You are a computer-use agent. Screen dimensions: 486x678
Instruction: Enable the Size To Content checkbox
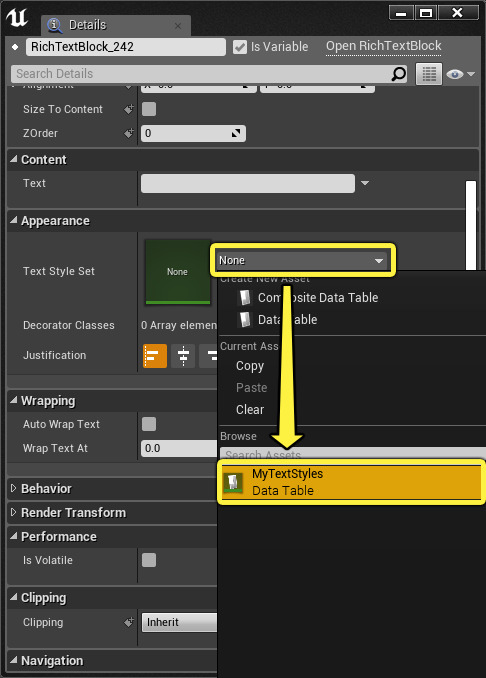149,109
